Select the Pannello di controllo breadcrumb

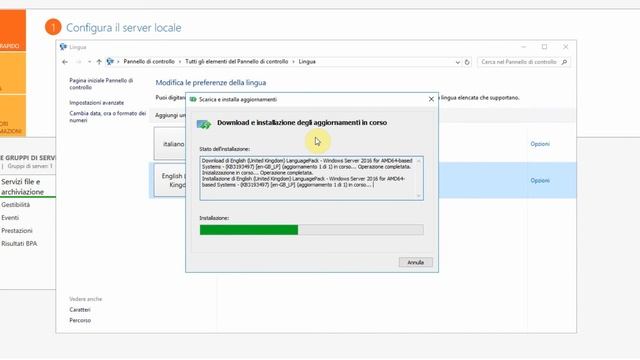pos(149,62)
